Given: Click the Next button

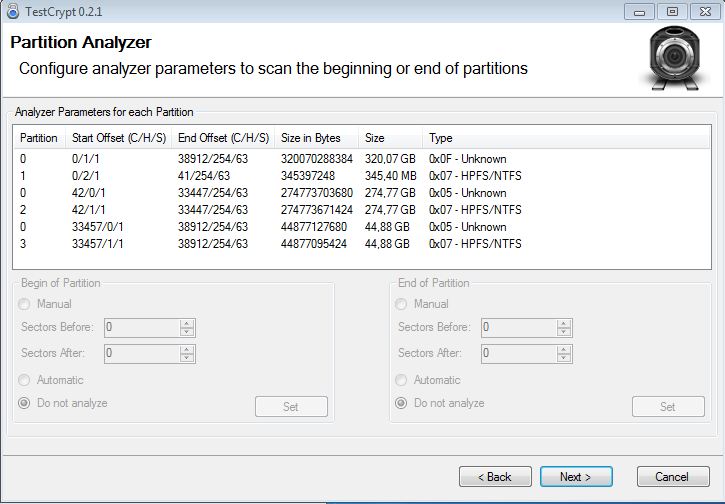Looking at the screenshot, I should point(576,477).
